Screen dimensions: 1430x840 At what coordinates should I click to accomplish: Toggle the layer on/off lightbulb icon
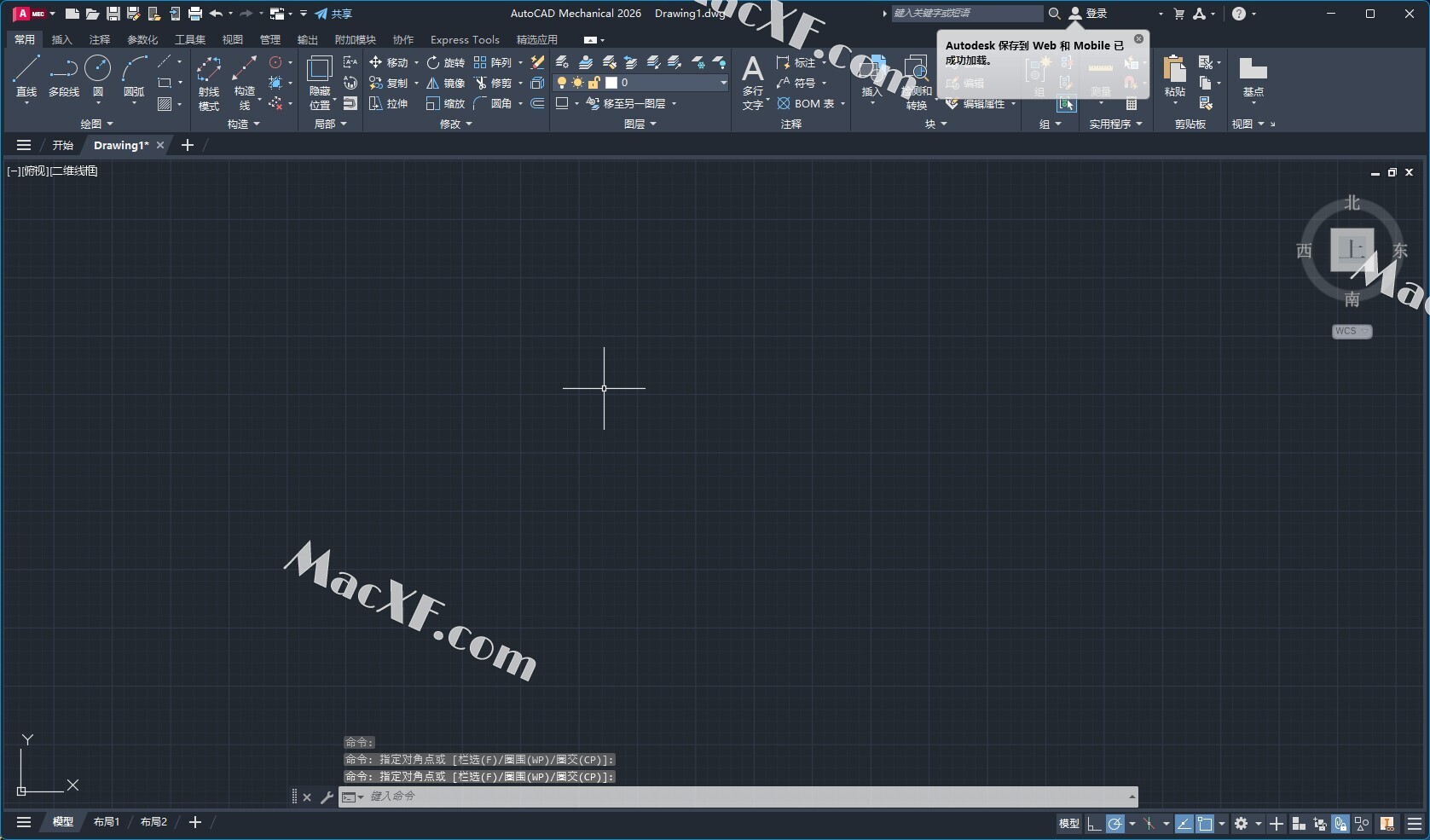click(561, 83)
